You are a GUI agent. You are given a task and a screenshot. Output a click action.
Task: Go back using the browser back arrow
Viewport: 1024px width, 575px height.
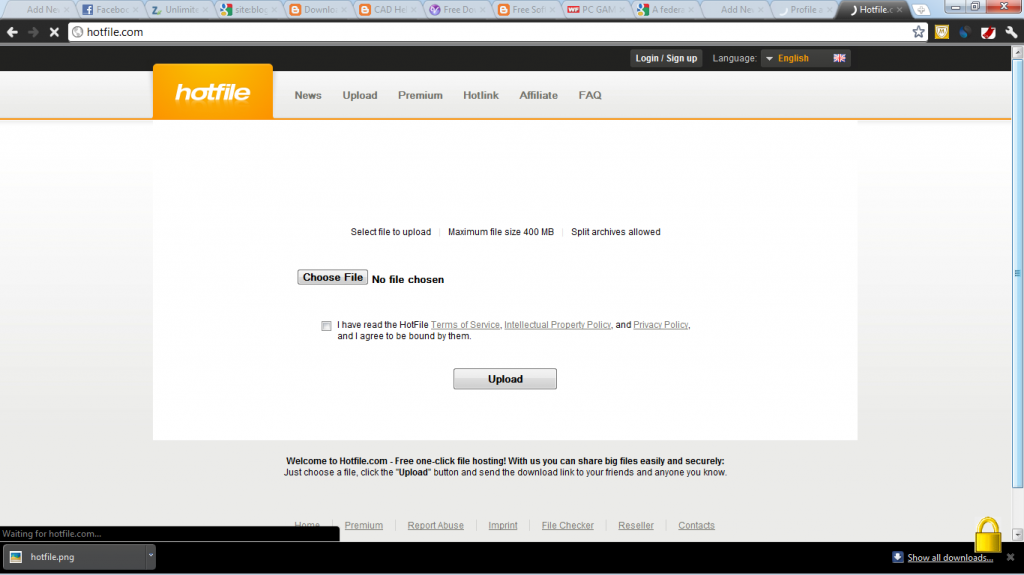(12, 32)
